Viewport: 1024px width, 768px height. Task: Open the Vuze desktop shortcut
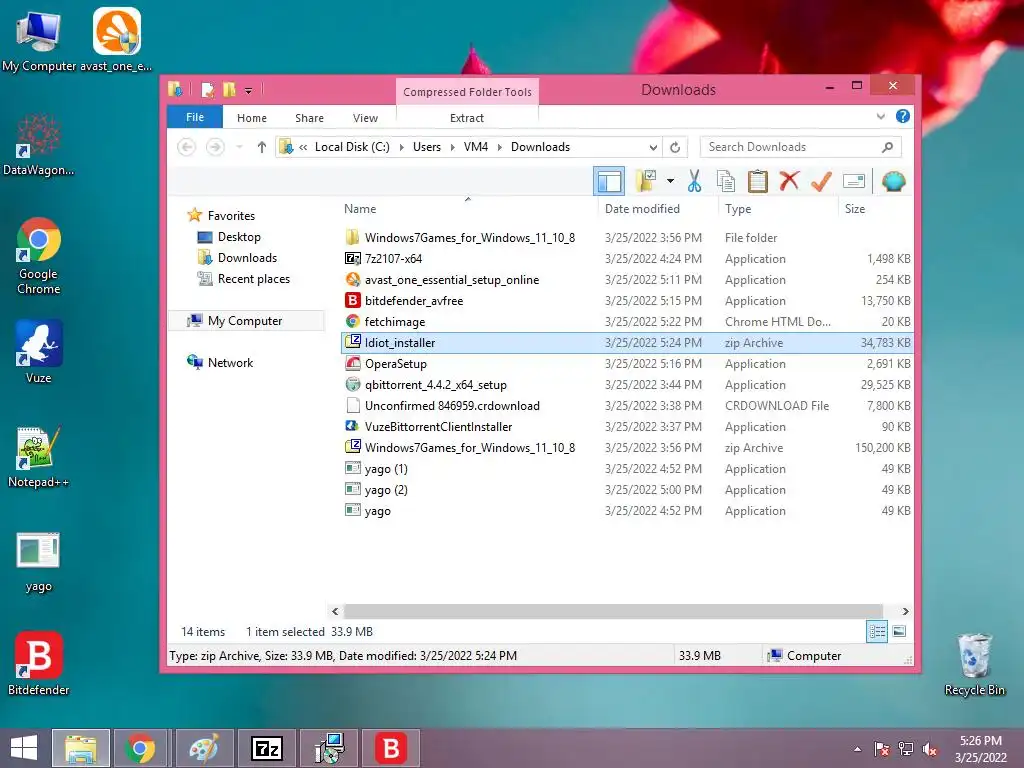click(x=39, y=351)
